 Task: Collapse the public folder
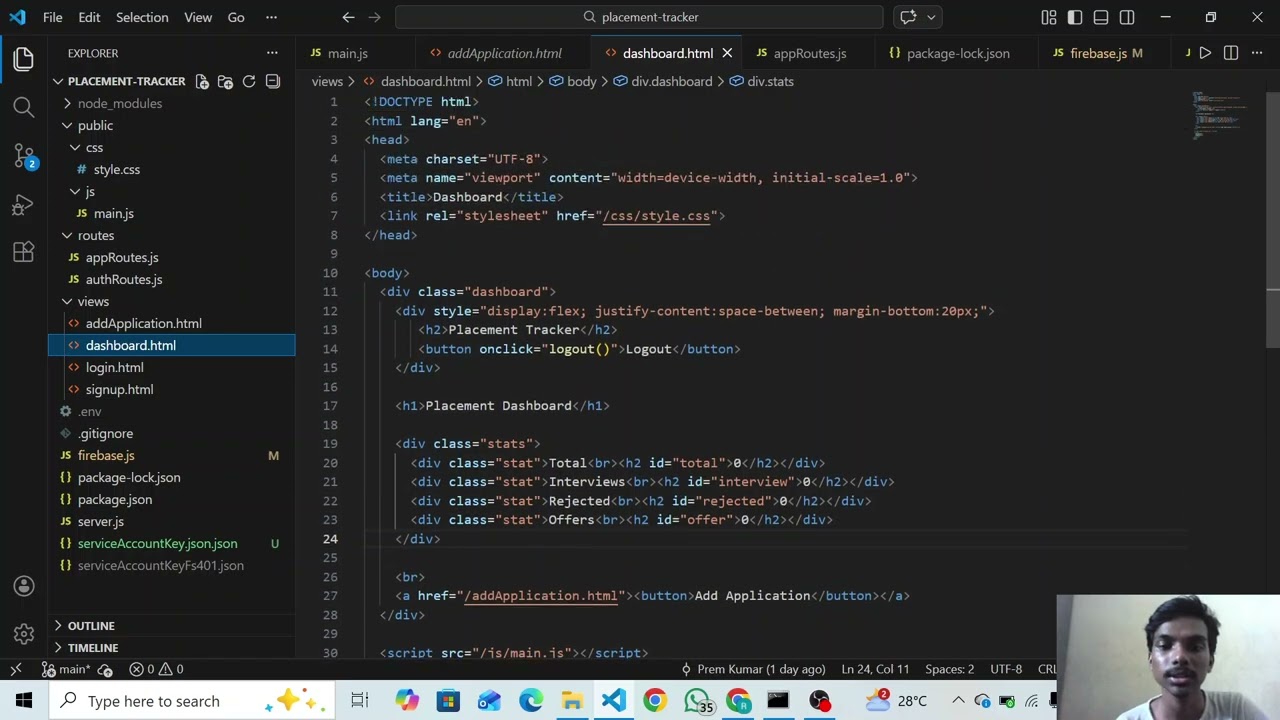[x=95, y=125]
